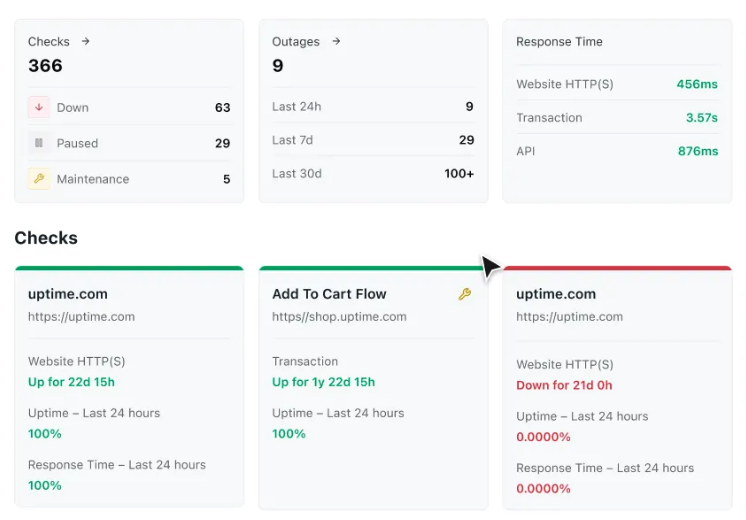Click the Last 7d outages label
This screenshot has height=520, width=746.
pos(293,140)
